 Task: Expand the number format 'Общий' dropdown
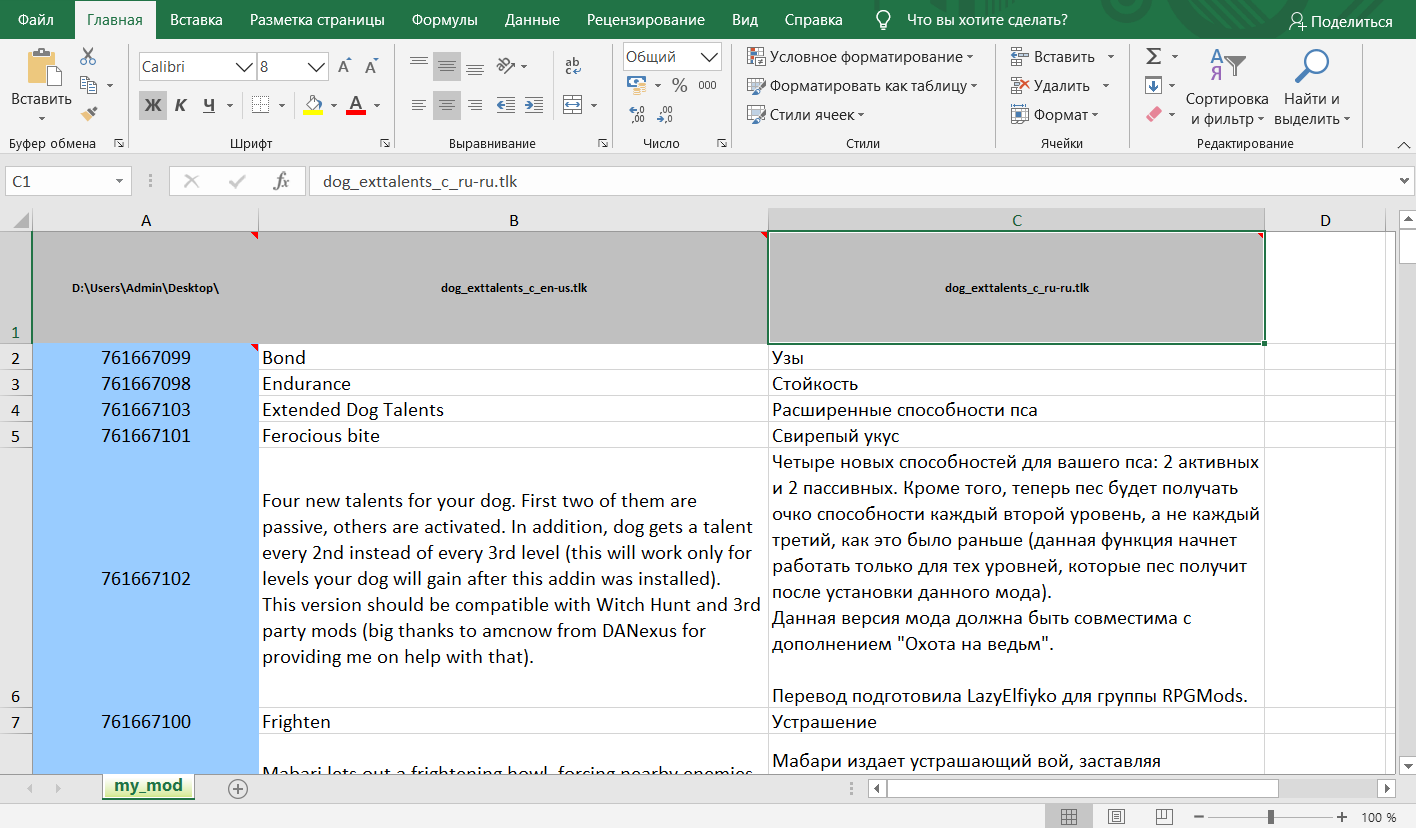pos(710,57)
